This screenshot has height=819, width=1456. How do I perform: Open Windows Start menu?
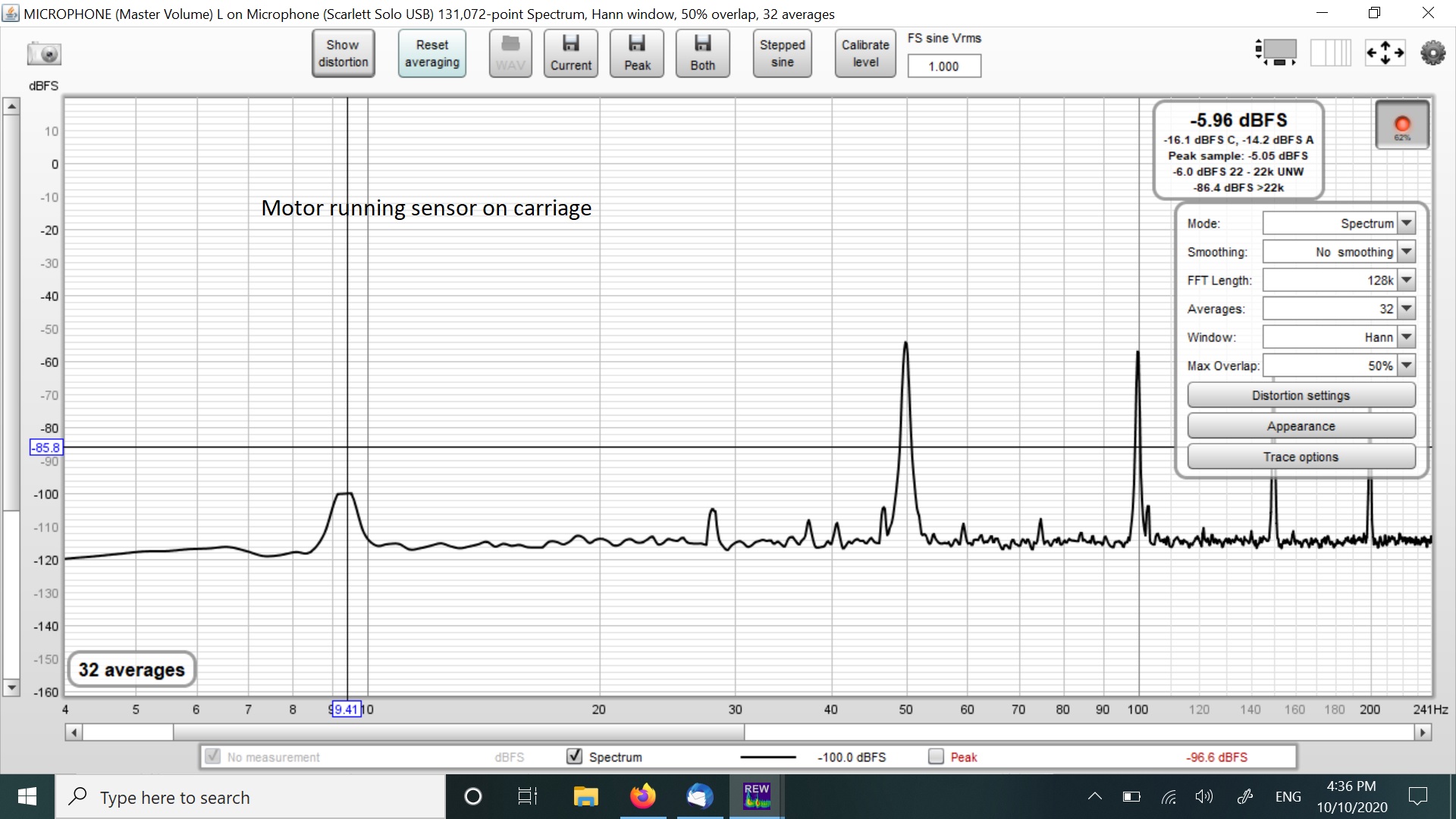(x=27, y=796)
